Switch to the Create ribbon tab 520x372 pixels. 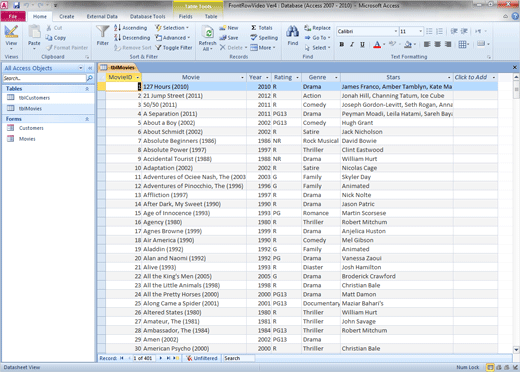[67, 16]
